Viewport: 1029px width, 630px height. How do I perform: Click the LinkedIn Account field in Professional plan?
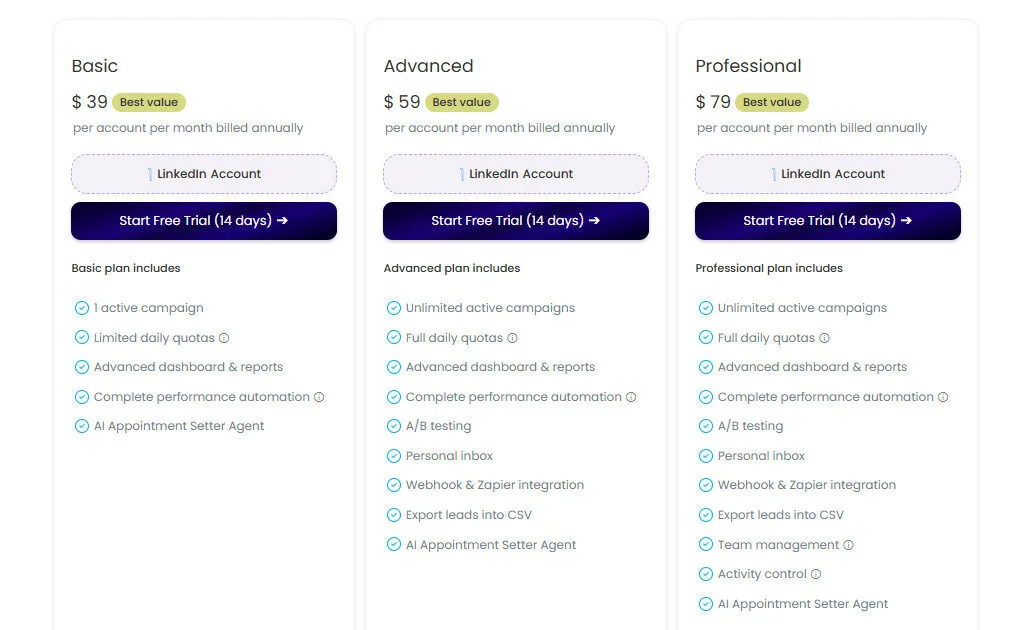tap(827, 173)
